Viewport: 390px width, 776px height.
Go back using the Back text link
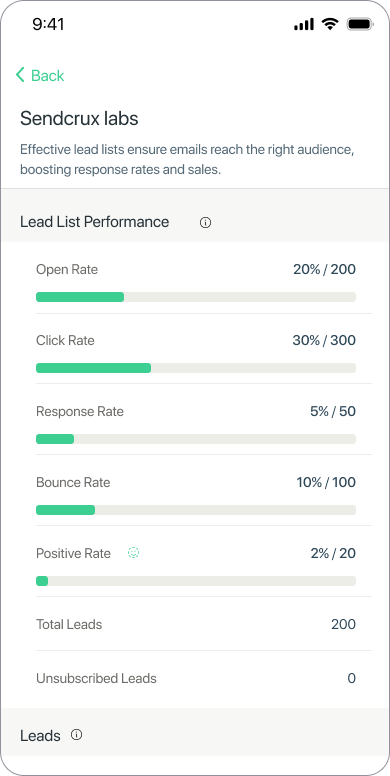tap(48, 75)
